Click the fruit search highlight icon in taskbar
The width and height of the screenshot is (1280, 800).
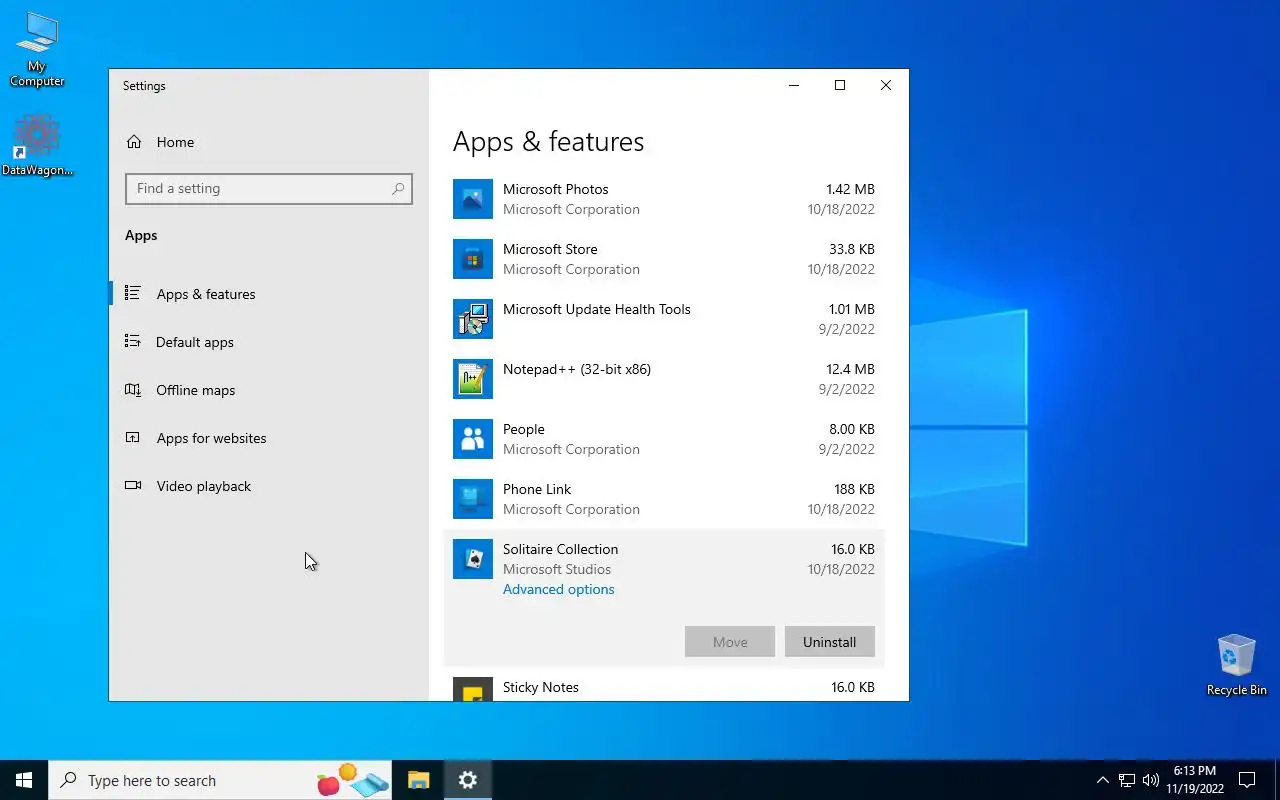tap(352, 780)
